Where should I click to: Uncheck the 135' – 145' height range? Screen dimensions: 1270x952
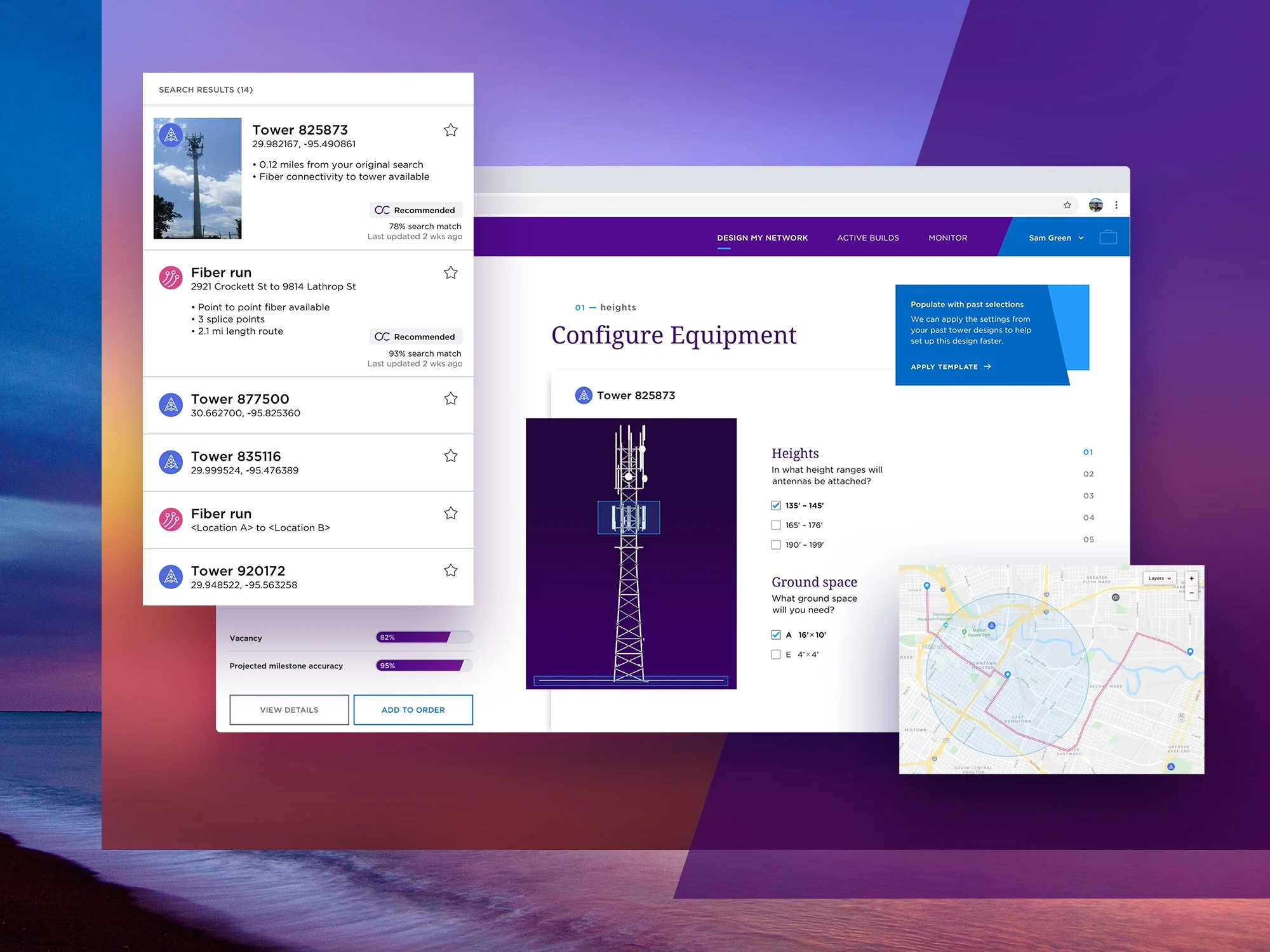tap(776, 506)
